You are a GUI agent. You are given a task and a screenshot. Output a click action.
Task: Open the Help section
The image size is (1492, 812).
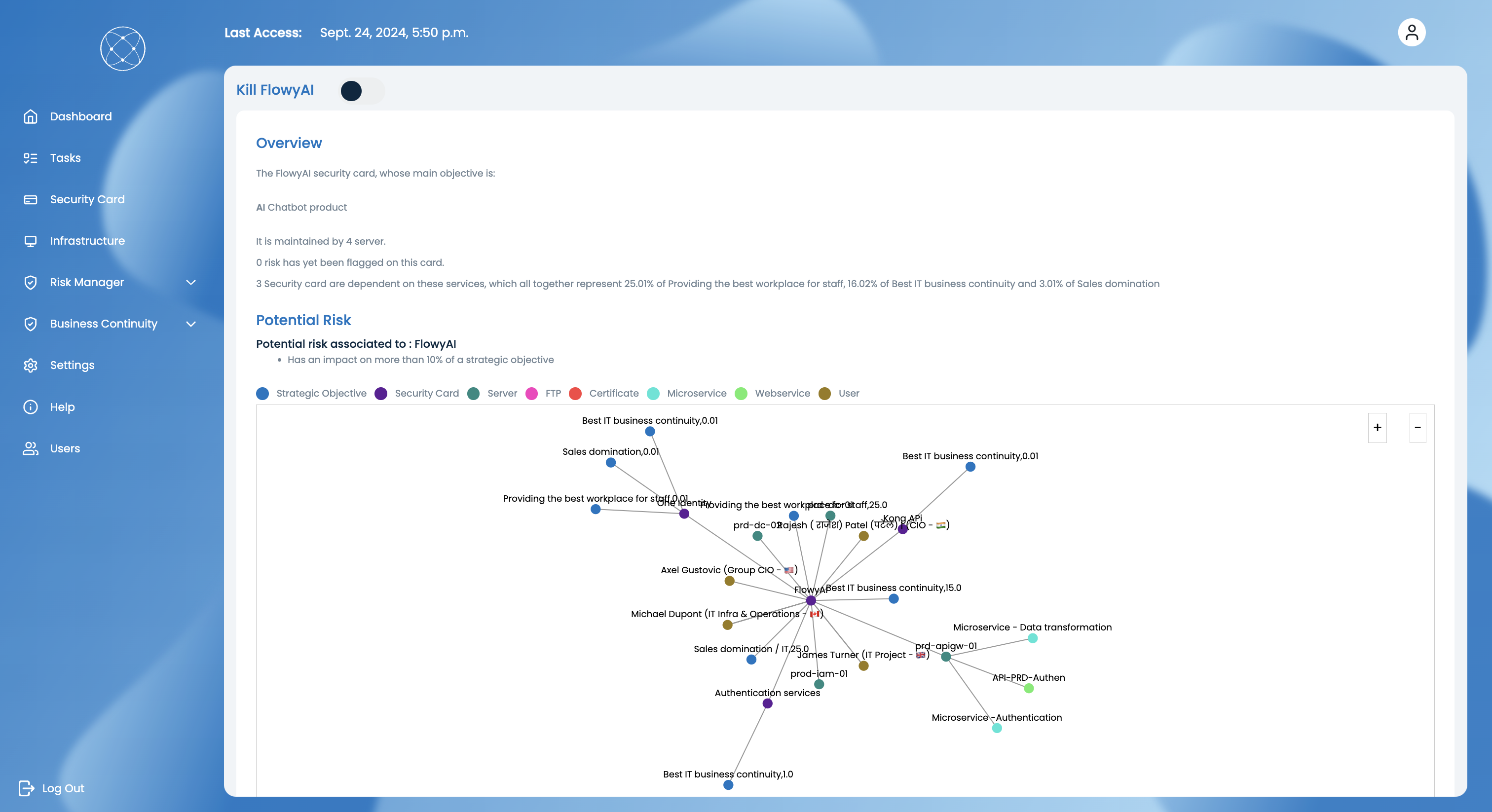[x=61, y=407]
